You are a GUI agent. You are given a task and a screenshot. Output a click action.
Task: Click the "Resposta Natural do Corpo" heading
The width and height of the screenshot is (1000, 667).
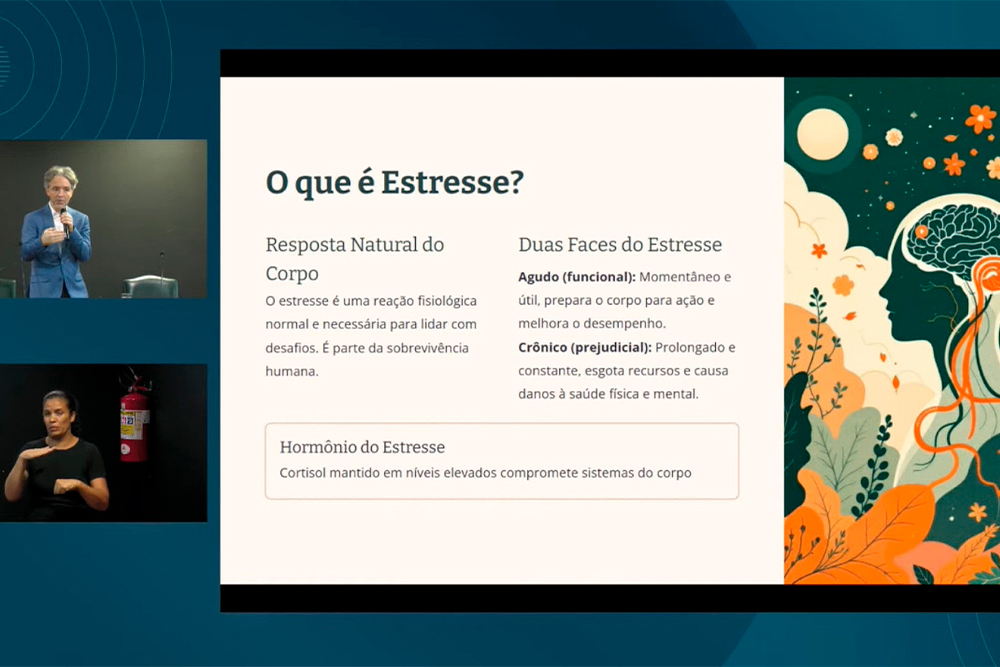tap(355, 258)
